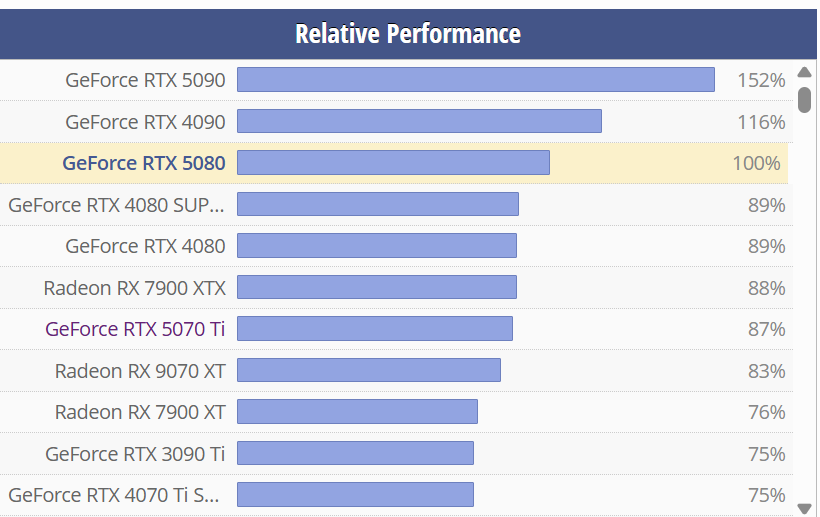Viewport: 820px width, 517px height.
Task: Click the Relative Performance header
Action: [x=408, y=33]
